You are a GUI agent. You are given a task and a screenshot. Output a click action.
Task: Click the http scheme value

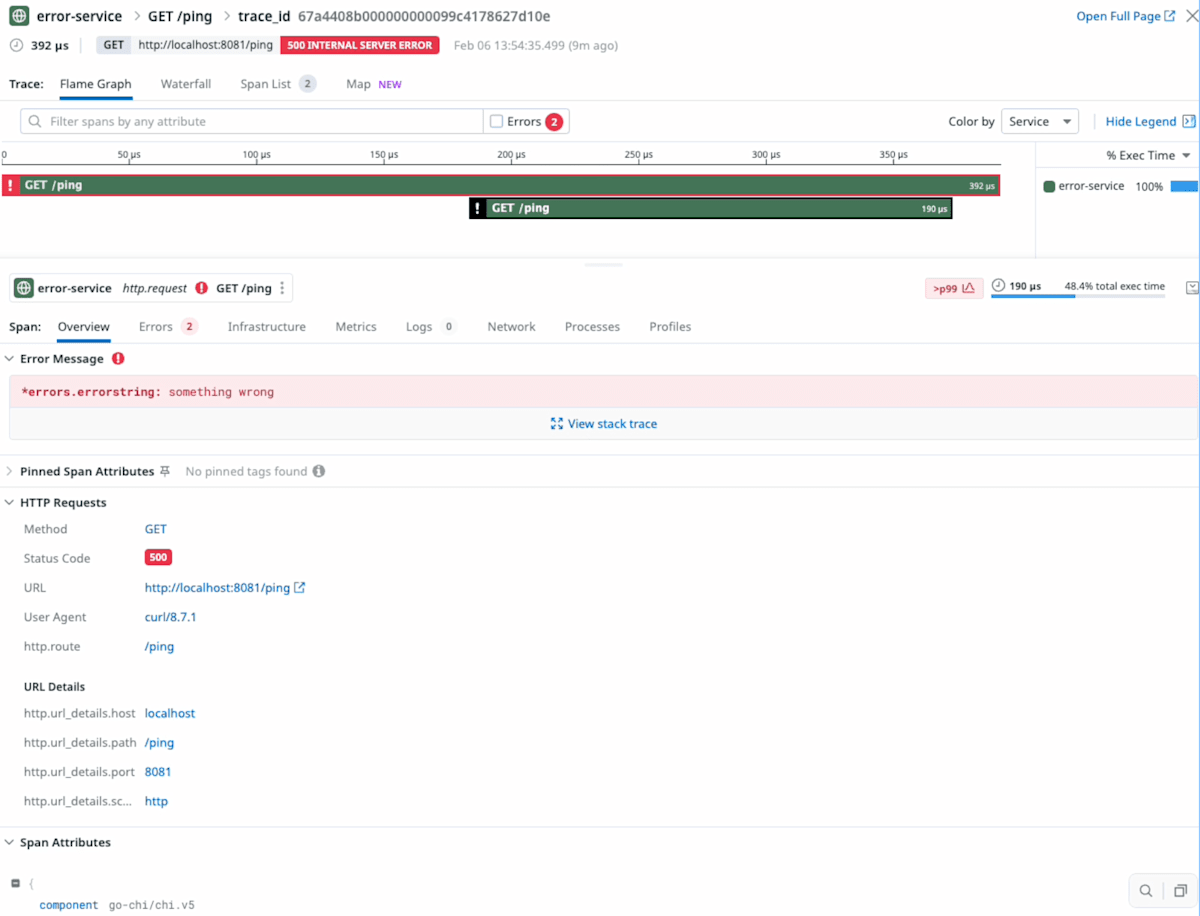coord(156,801)
